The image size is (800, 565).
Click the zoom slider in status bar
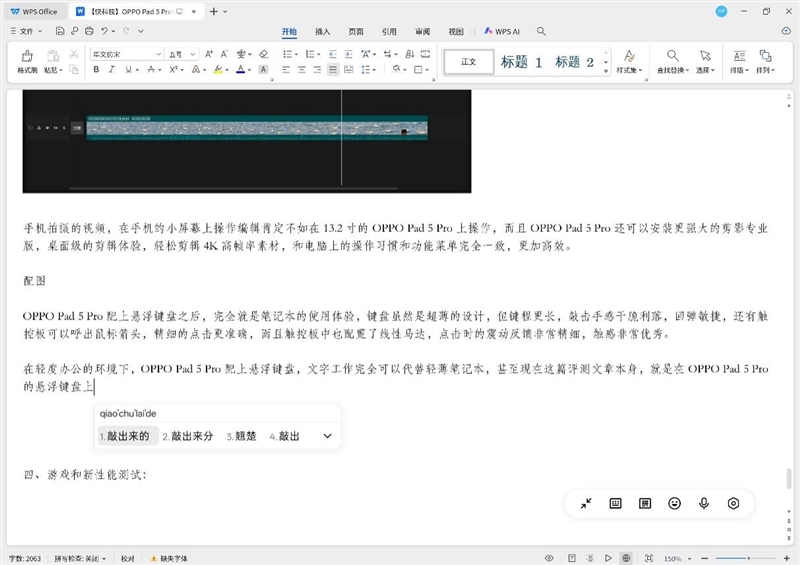(745, 558)
